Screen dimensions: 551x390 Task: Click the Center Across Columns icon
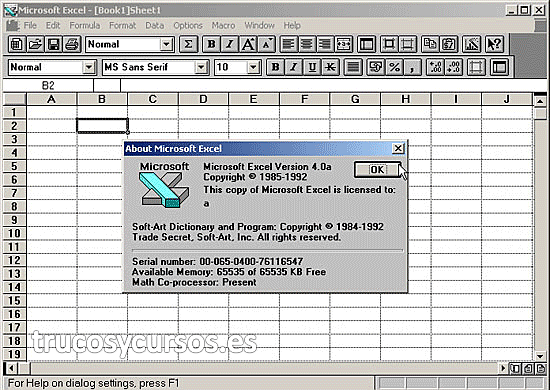pyautogui.click(x=344, y=44)
